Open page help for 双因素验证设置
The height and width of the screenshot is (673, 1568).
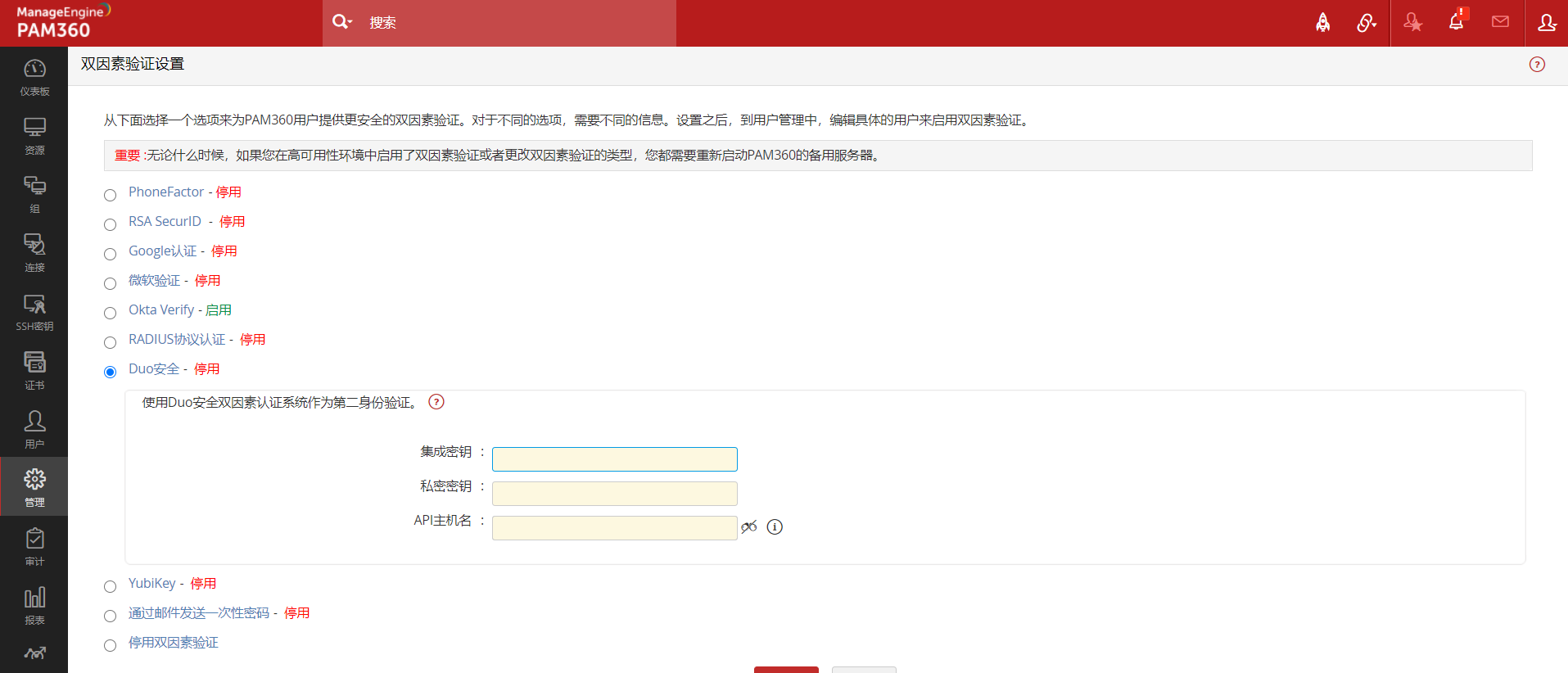coord(1537,65)
